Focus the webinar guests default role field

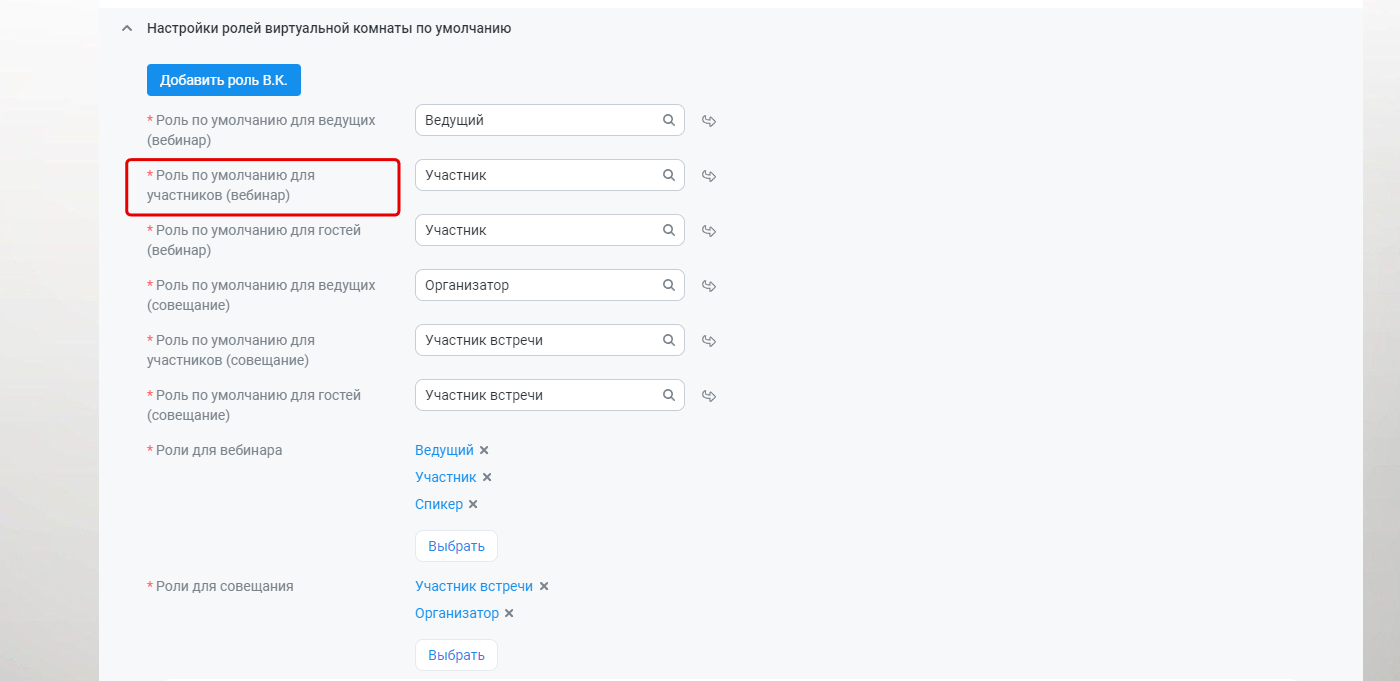[x=550, y=230]
